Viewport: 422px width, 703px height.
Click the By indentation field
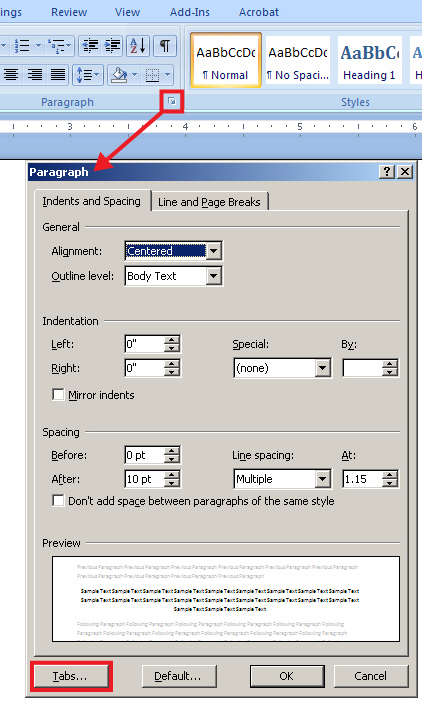coord(362,368)
